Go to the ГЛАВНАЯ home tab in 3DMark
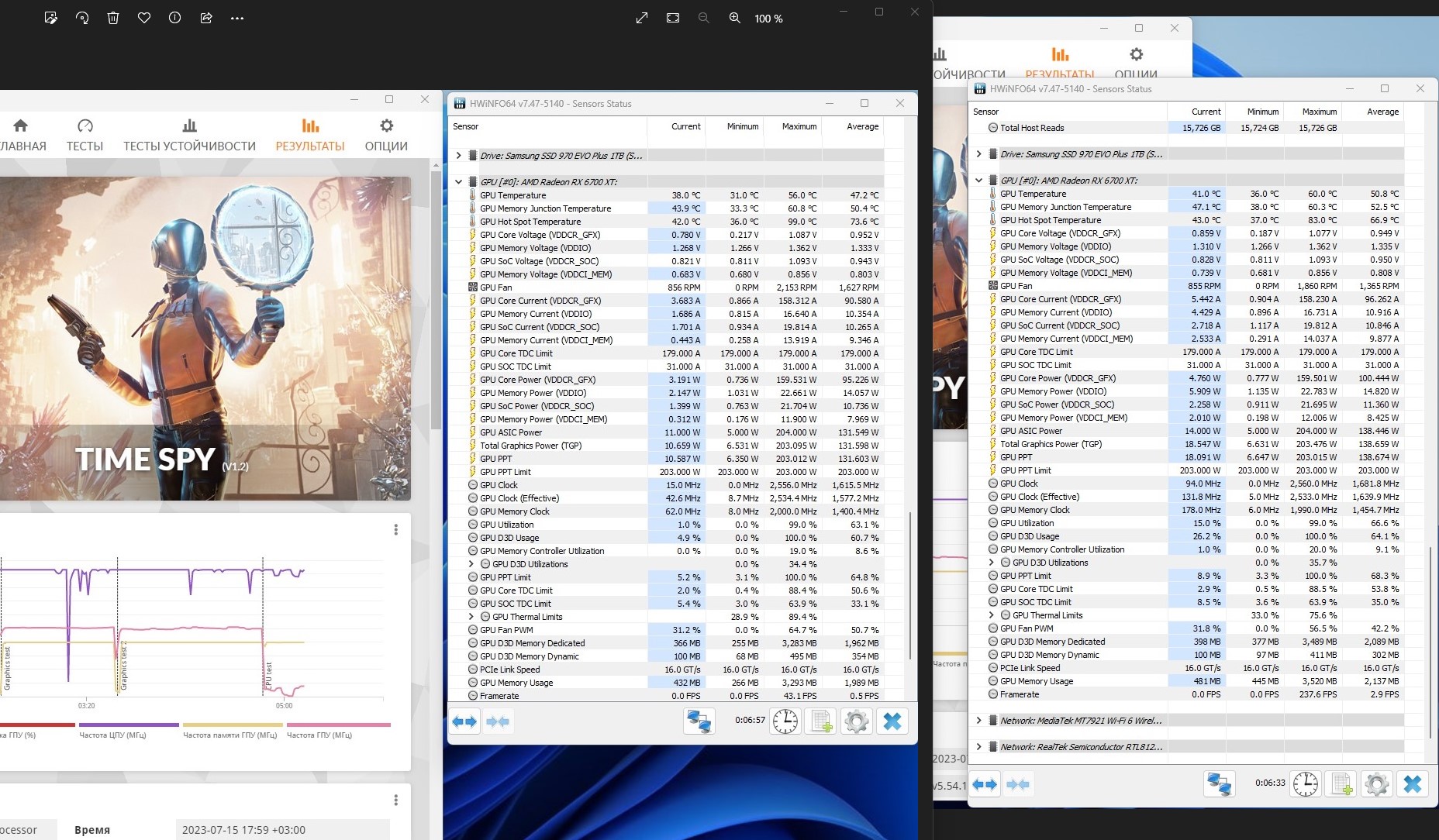Screen dimensions: 1439x840 (22, 135)
